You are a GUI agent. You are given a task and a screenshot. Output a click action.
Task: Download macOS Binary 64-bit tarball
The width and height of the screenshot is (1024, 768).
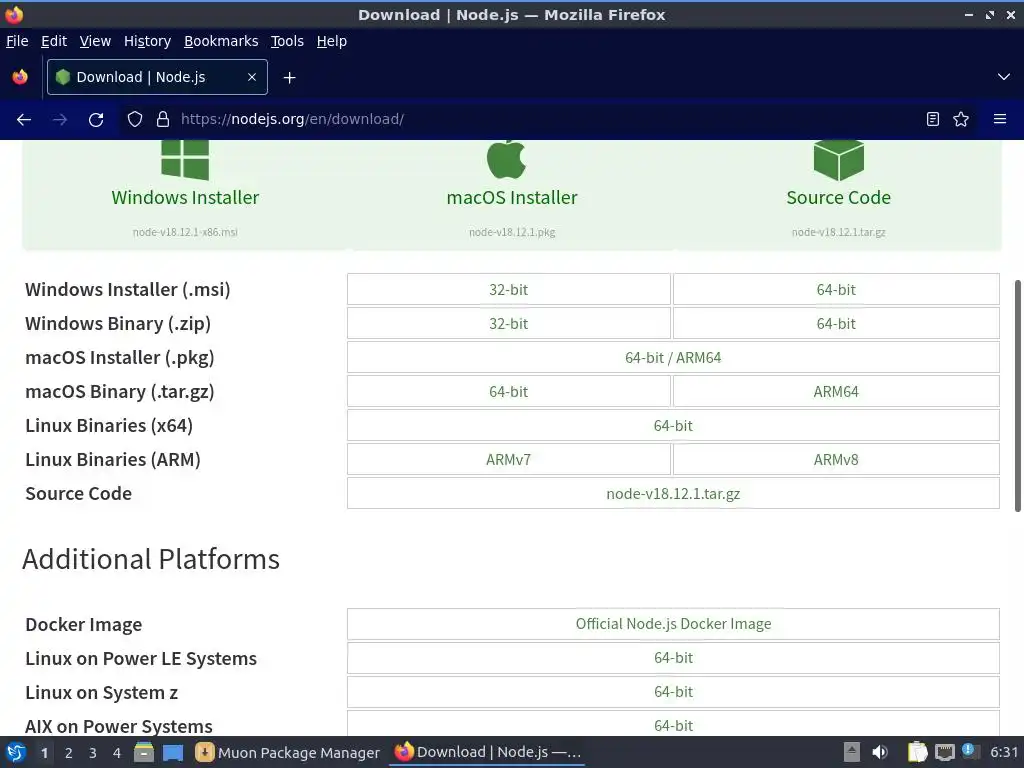click(x=509, y=391)
